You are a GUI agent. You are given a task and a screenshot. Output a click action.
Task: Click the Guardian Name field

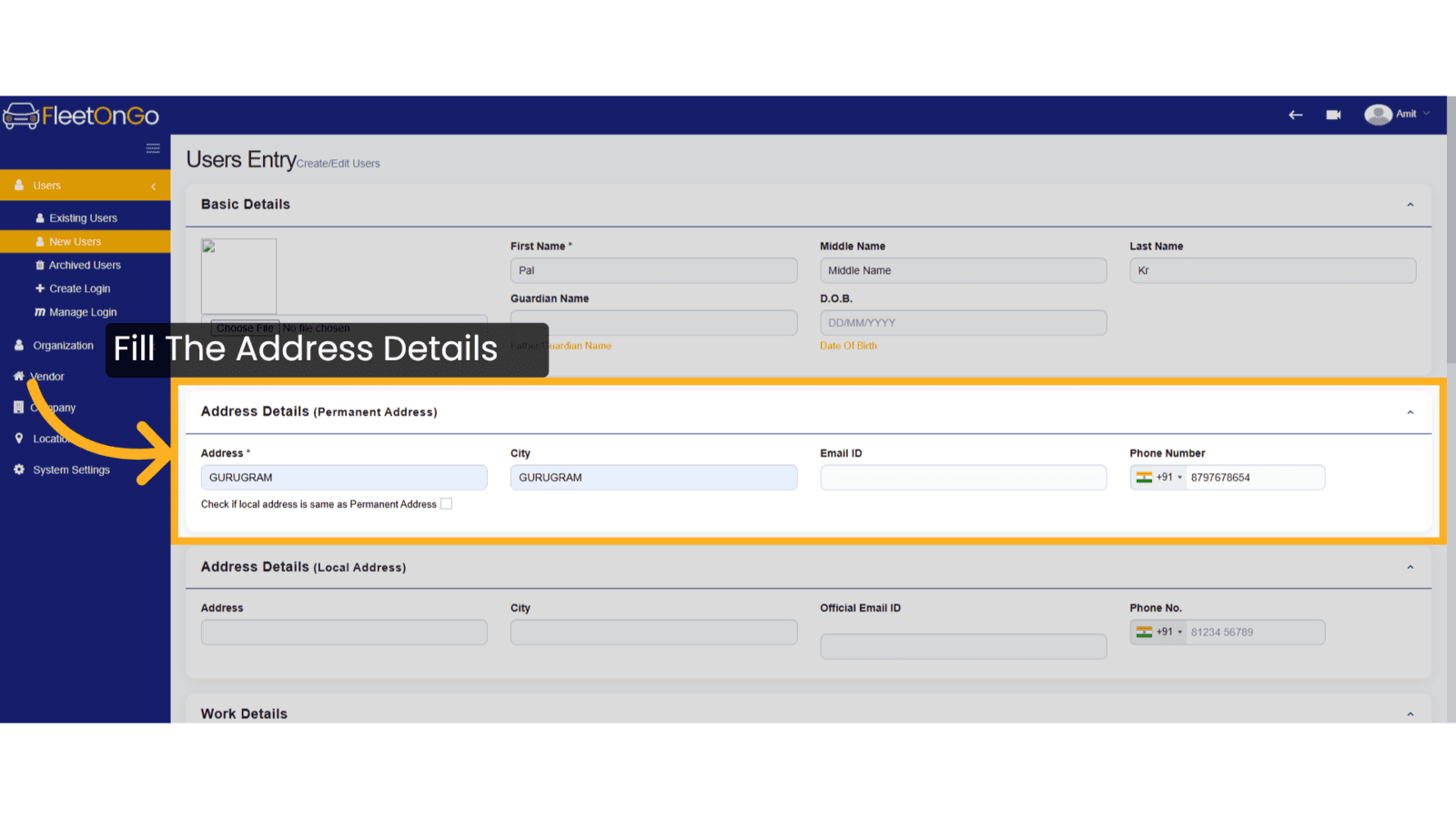[653, 323]
